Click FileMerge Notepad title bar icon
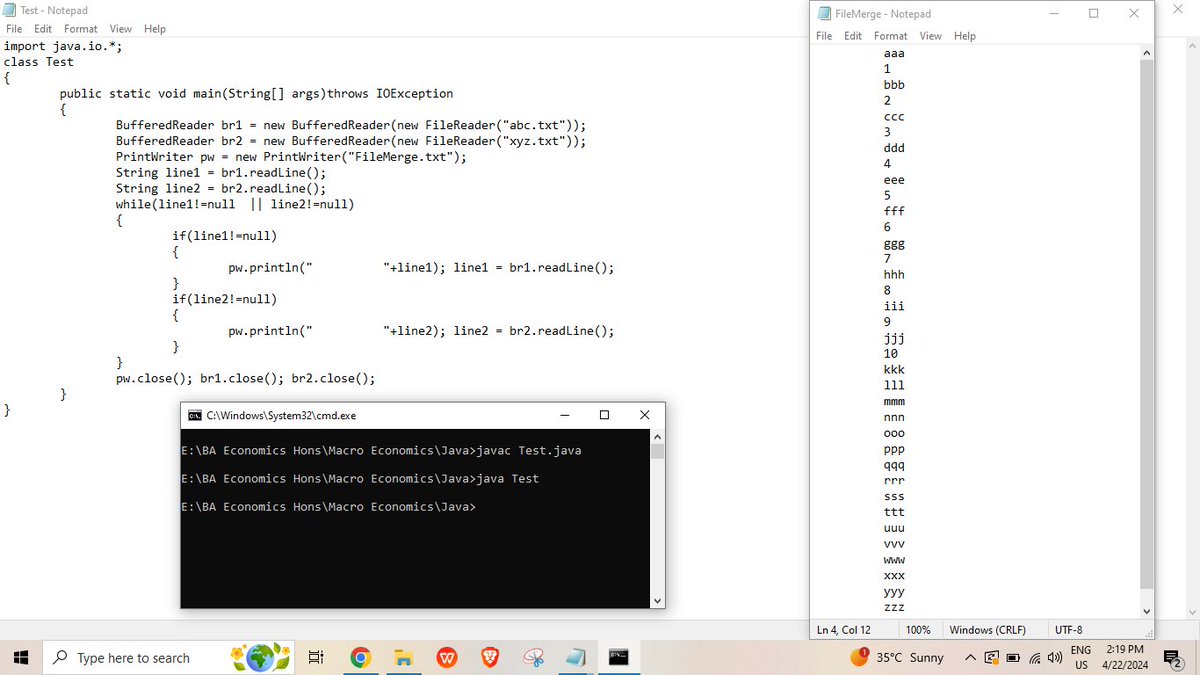 click(x=824, y=14)
